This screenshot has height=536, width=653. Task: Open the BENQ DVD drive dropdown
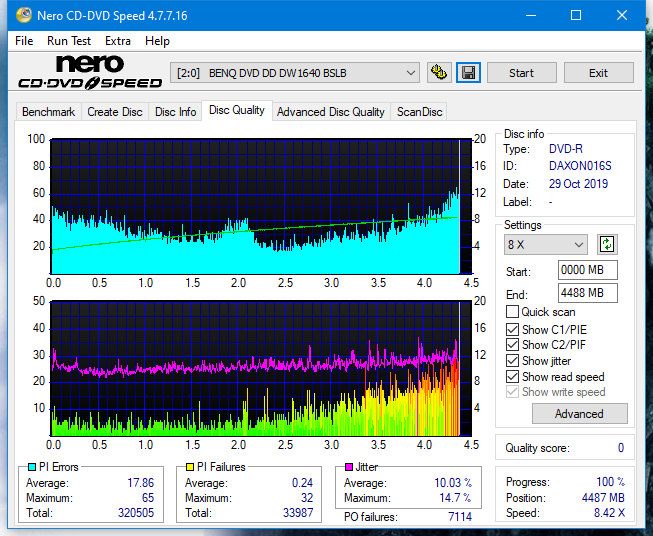(295, 73)
